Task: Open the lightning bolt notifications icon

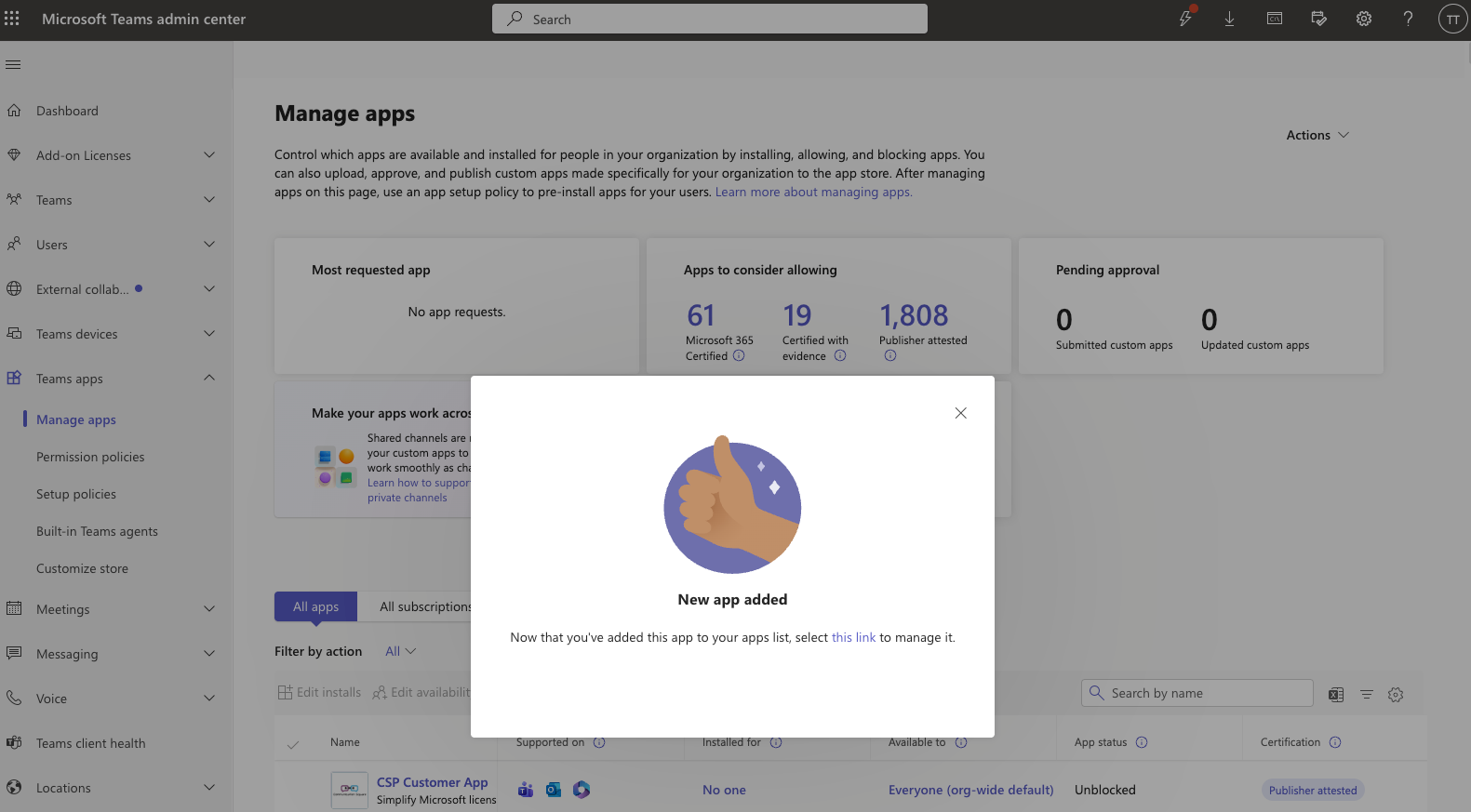Action: tap(1185, 19)
